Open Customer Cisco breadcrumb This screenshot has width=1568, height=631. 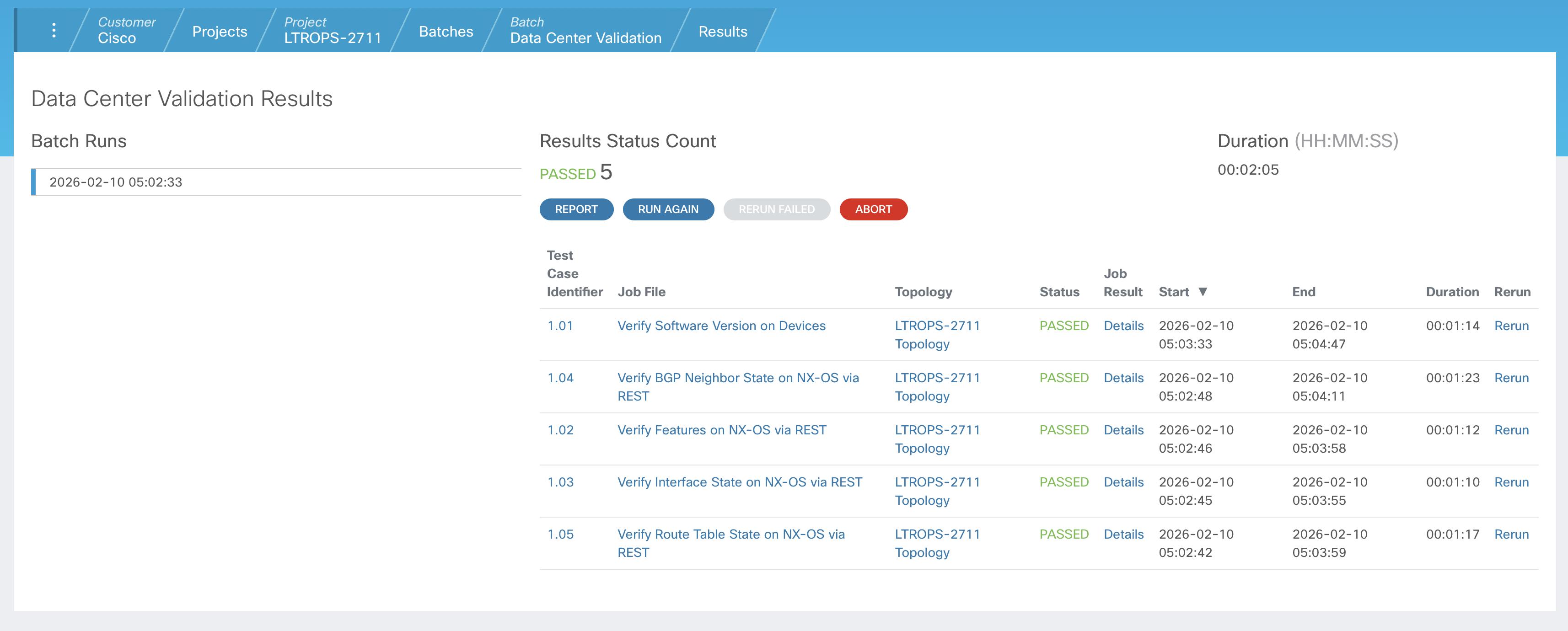pos(126,31)
